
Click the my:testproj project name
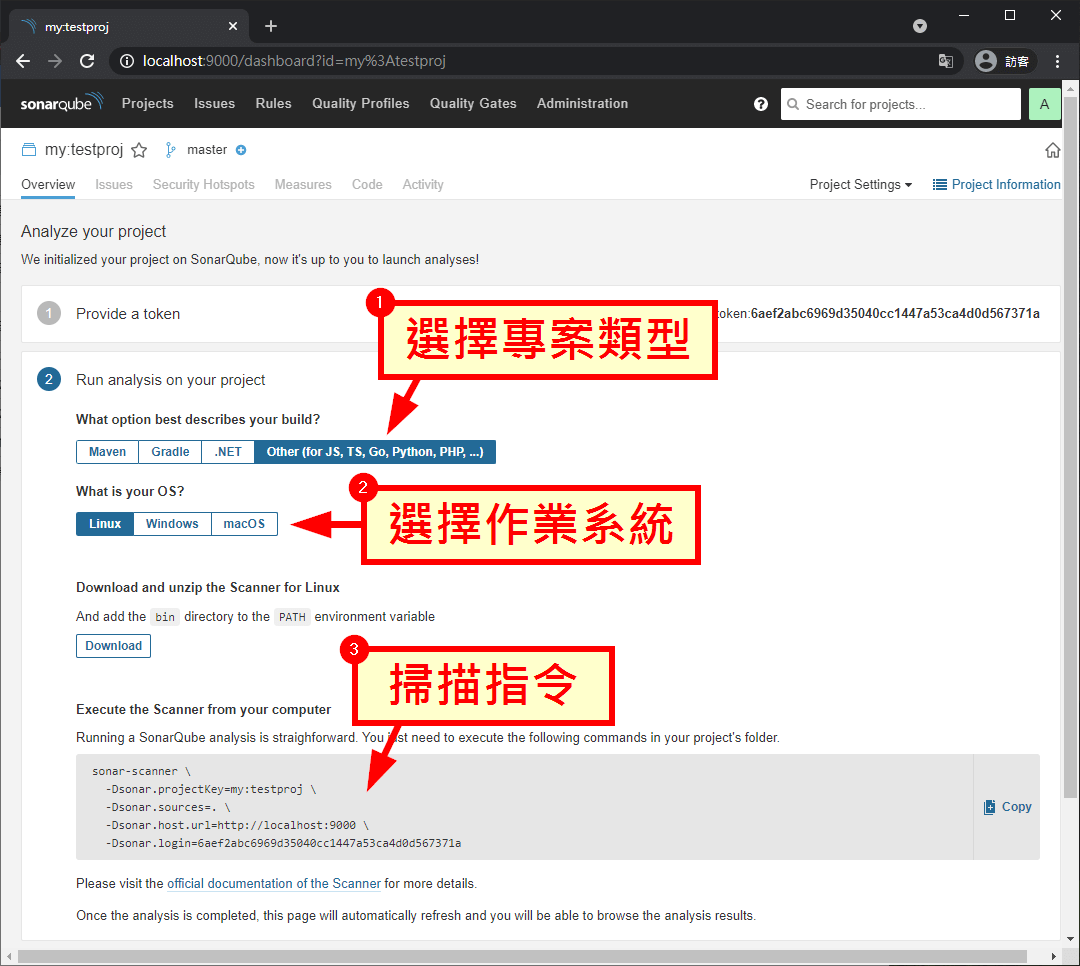(x=83, y=150)
